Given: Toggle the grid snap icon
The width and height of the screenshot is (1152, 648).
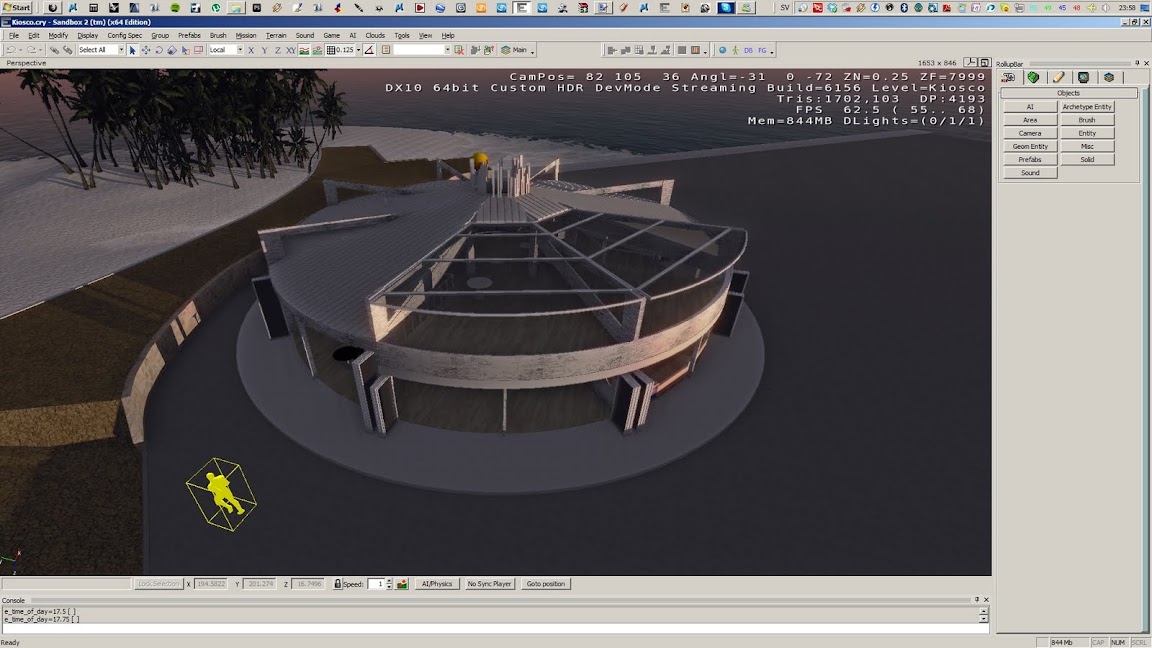Looking at the screenshot, I should pyautogui.click(x=331, y=50).
